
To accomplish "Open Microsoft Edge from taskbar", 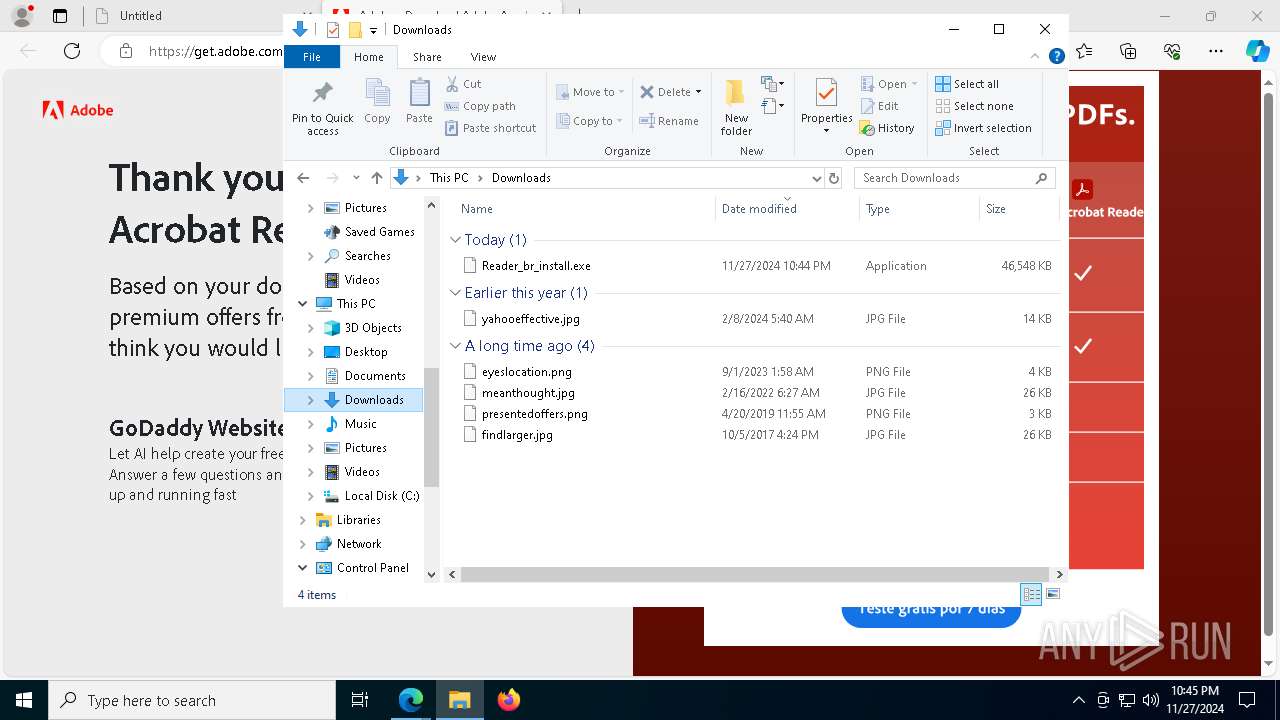I will click(411, 700).
